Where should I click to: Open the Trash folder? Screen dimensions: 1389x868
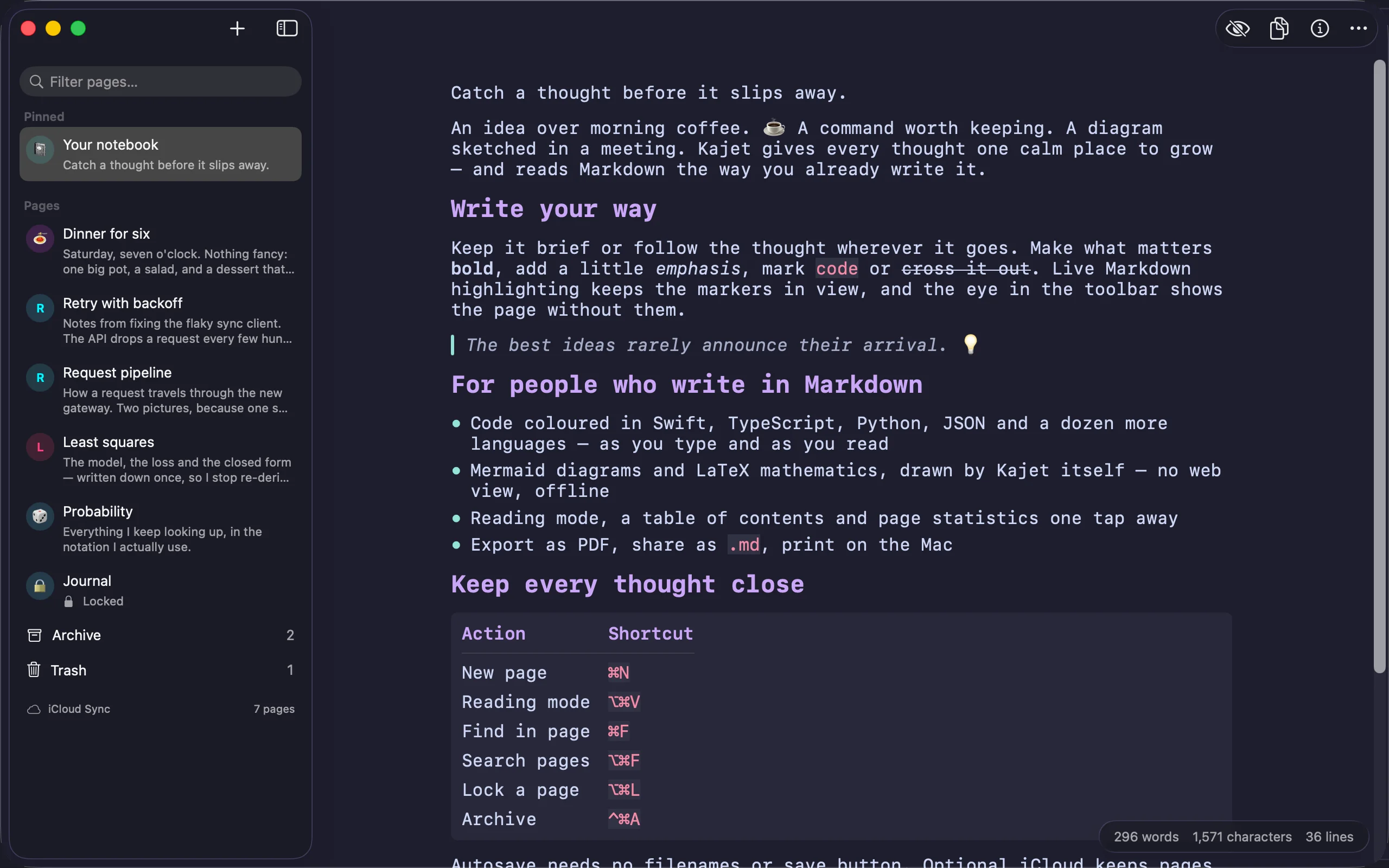click(x=161, y=670)
